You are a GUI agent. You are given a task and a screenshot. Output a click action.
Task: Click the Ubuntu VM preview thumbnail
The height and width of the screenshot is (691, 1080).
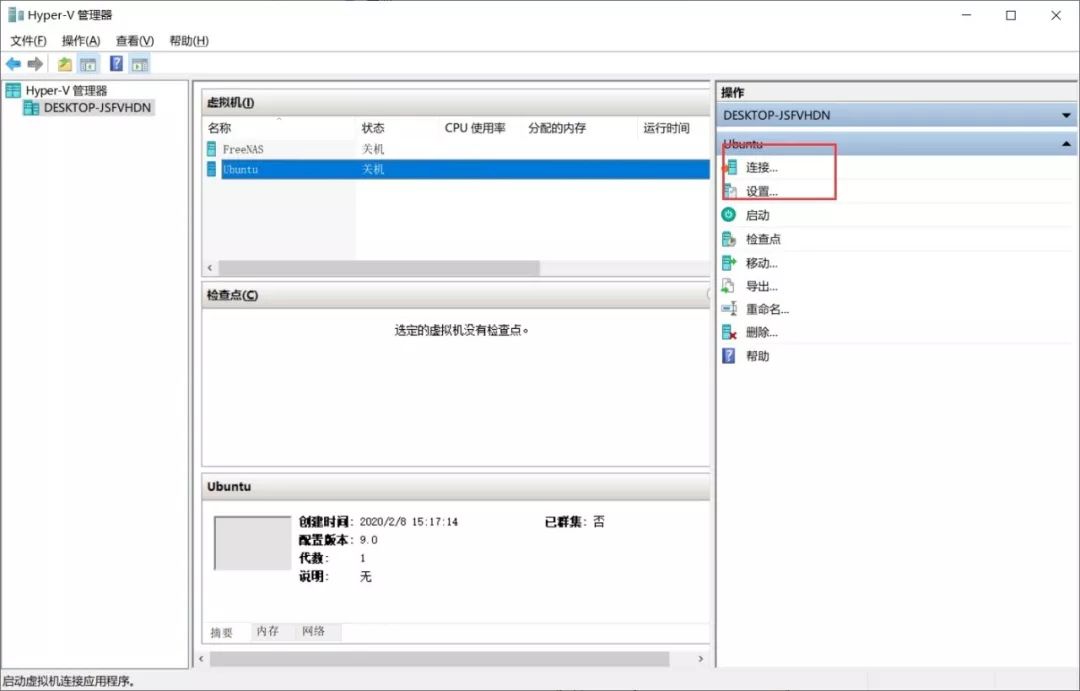point(252,543)
